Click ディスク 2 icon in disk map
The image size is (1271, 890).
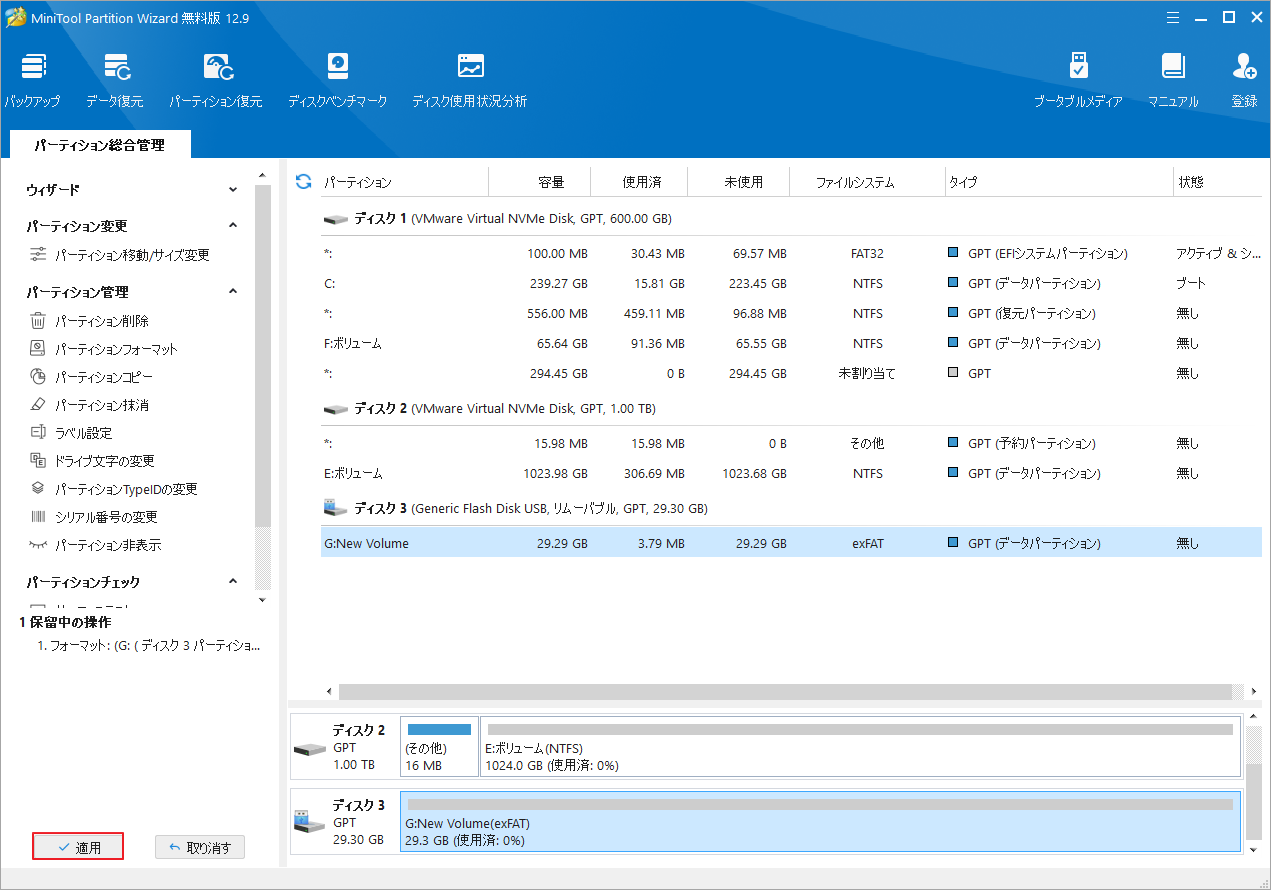(310, 749)
